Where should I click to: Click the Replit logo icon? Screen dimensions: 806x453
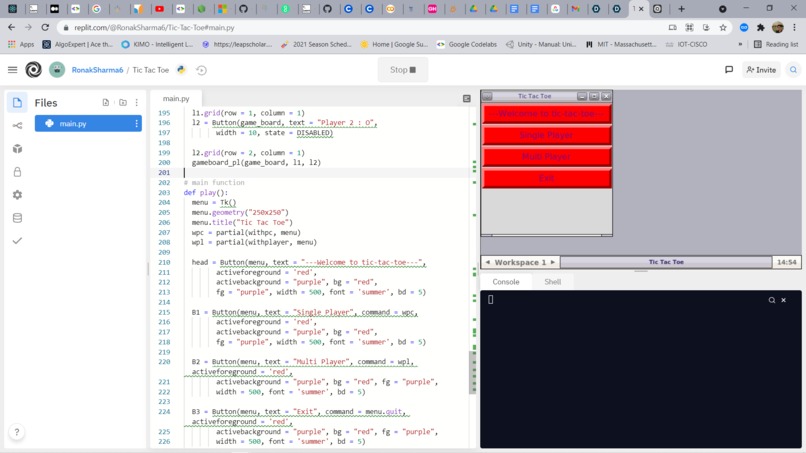pyautogui.click(x=33, y=69)
